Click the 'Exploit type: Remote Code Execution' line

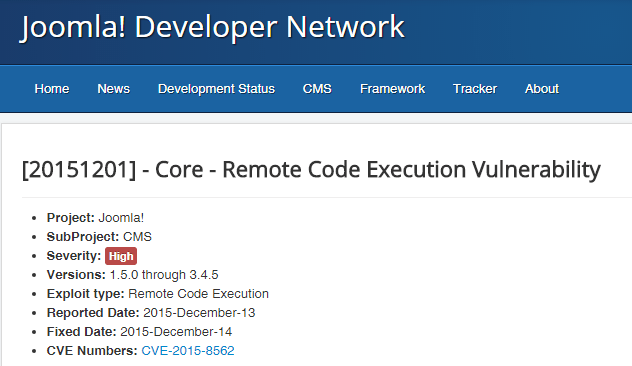[158, 294]
